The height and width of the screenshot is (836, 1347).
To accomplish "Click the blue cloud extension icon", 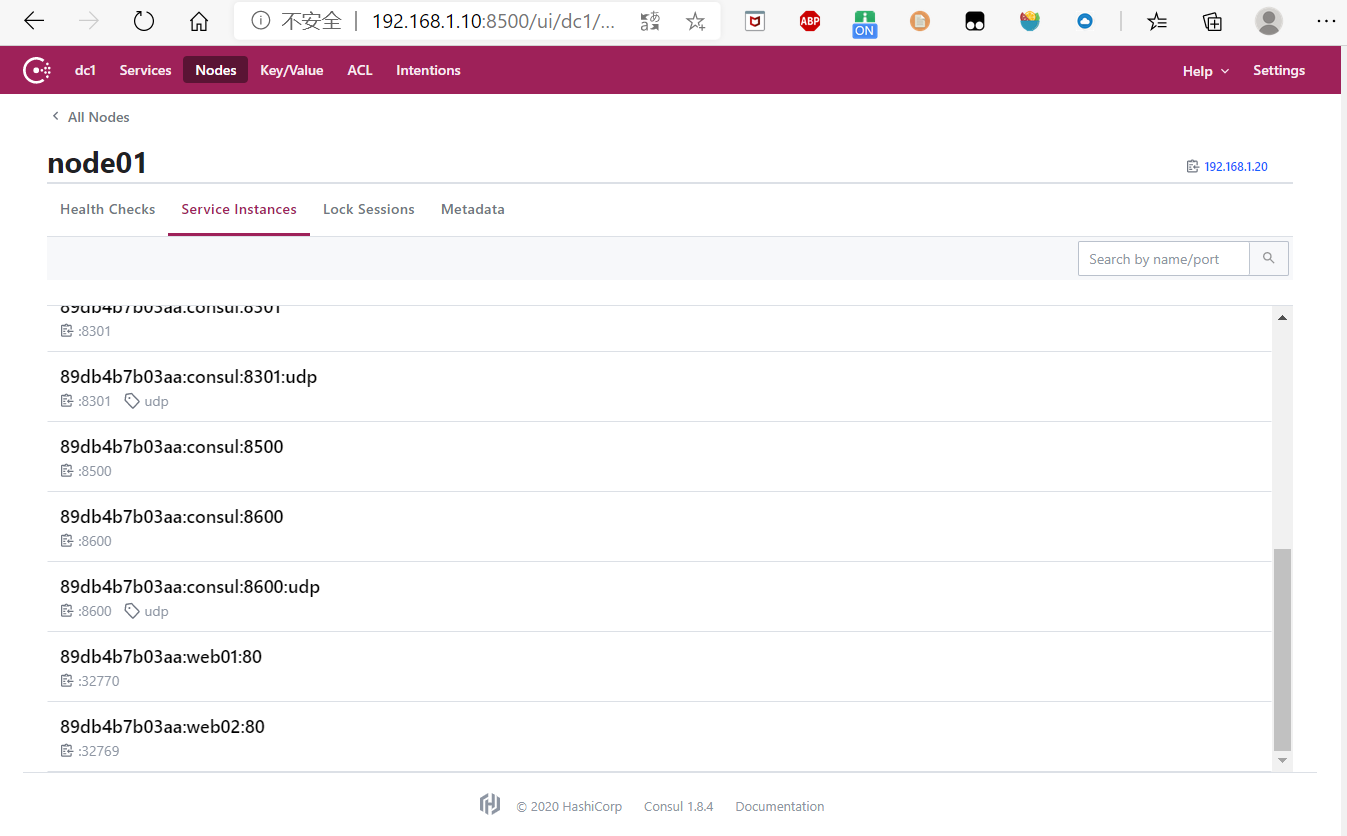I will coord(1085,21).
